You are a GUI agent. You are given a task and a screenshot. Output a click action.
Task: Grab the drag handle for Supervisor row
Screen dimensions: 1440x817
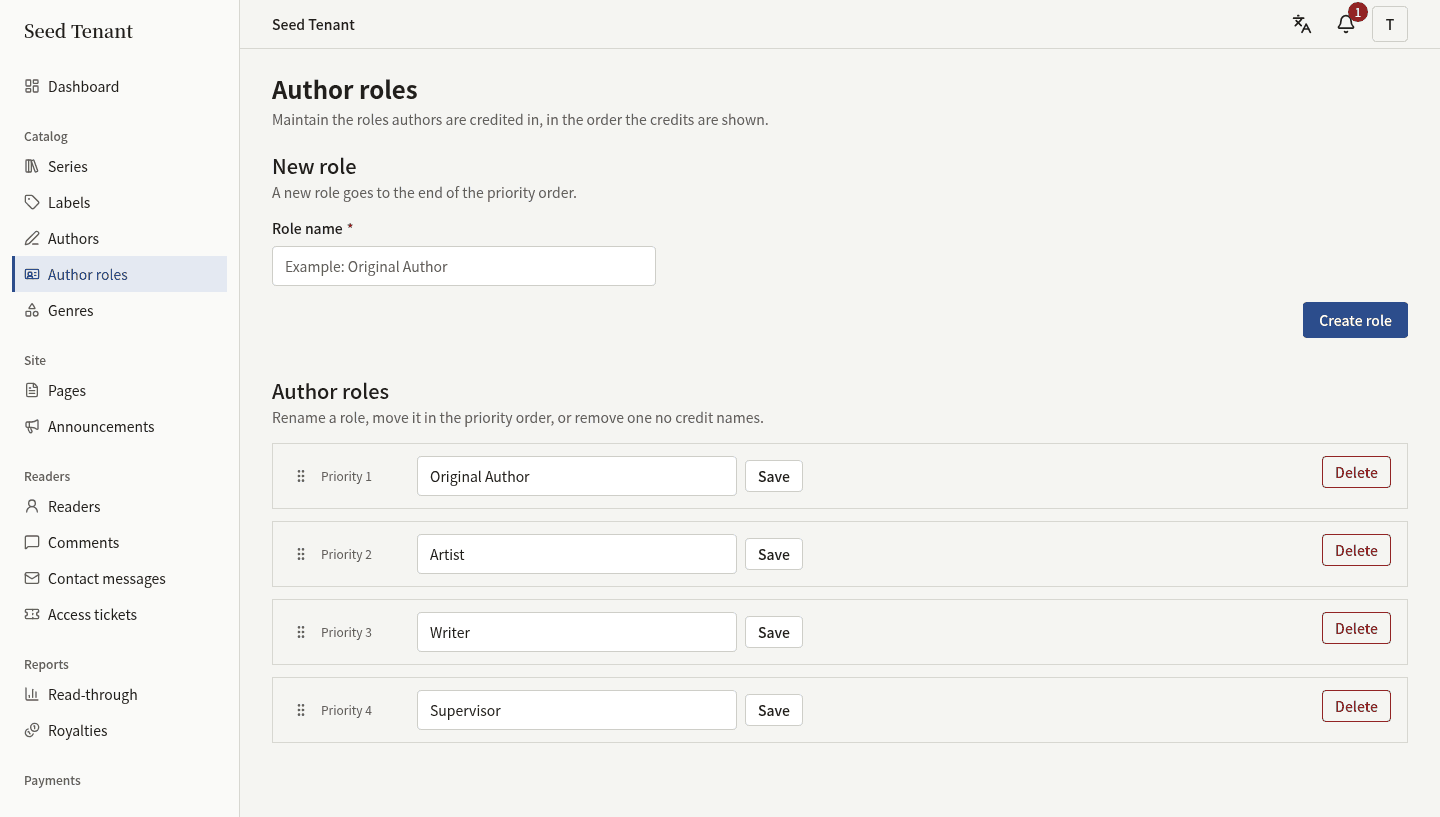click(x=301, y=710)
